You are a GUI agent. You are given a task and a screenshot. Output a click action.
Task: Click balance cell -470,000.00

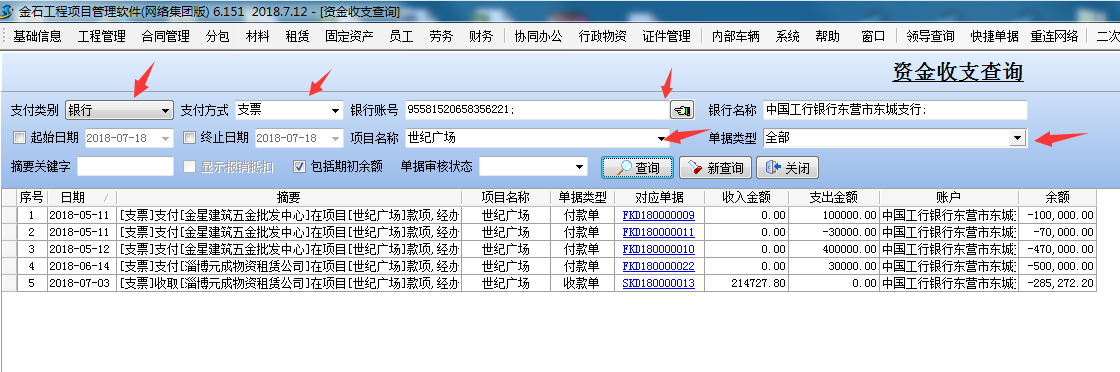(1058, 249)
